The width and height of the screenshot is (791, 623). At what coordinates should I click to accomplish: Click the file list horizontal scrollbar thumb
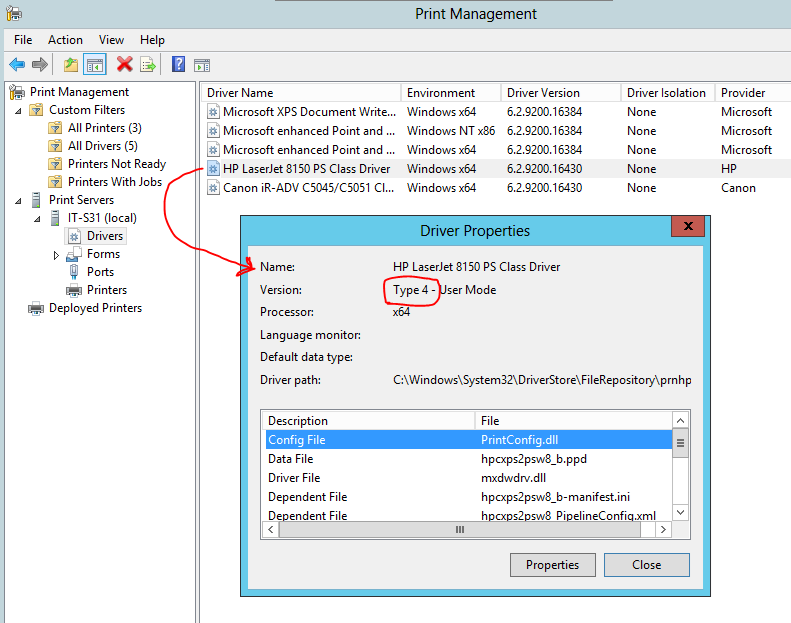coord(460,529)
